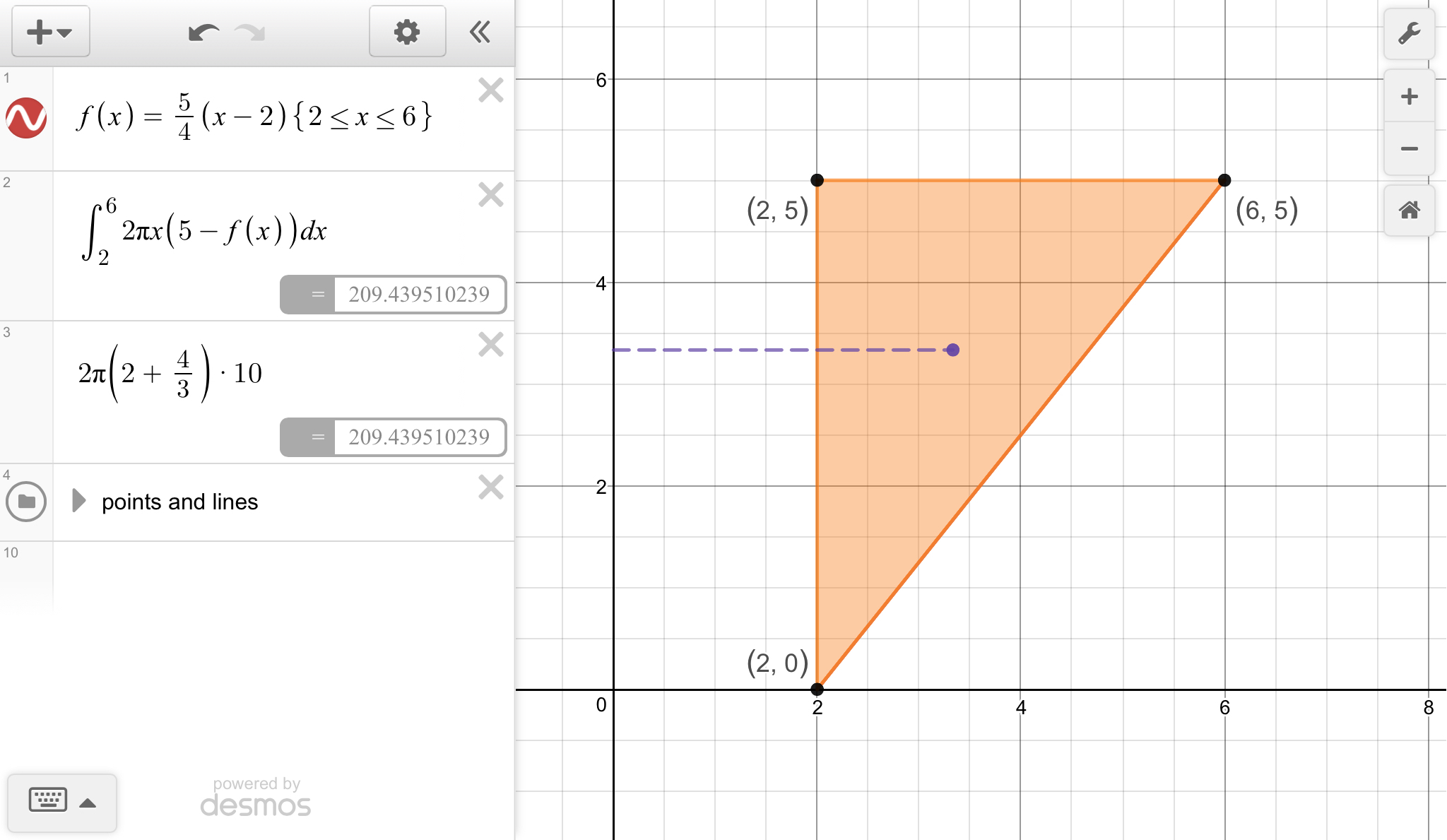This screenshot has height=840, width=1447.
Task: Delete the integral expression in row 2
Action: [490, 194]
